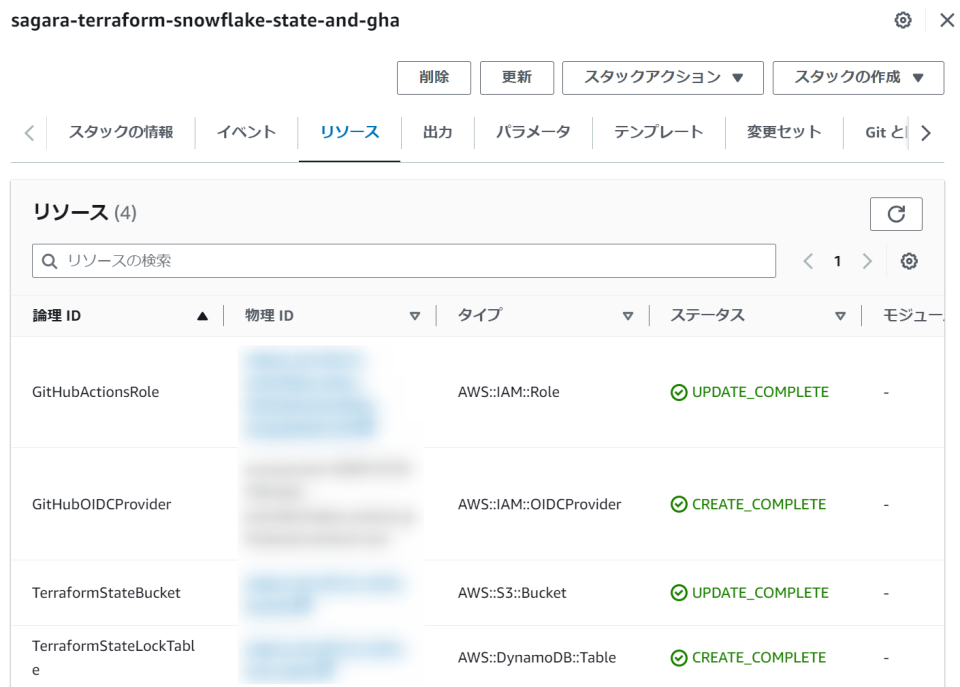This screenshot has width=960, height=687.
Task: Sort by 論理 ID column
Action: [x=120, y=316]
